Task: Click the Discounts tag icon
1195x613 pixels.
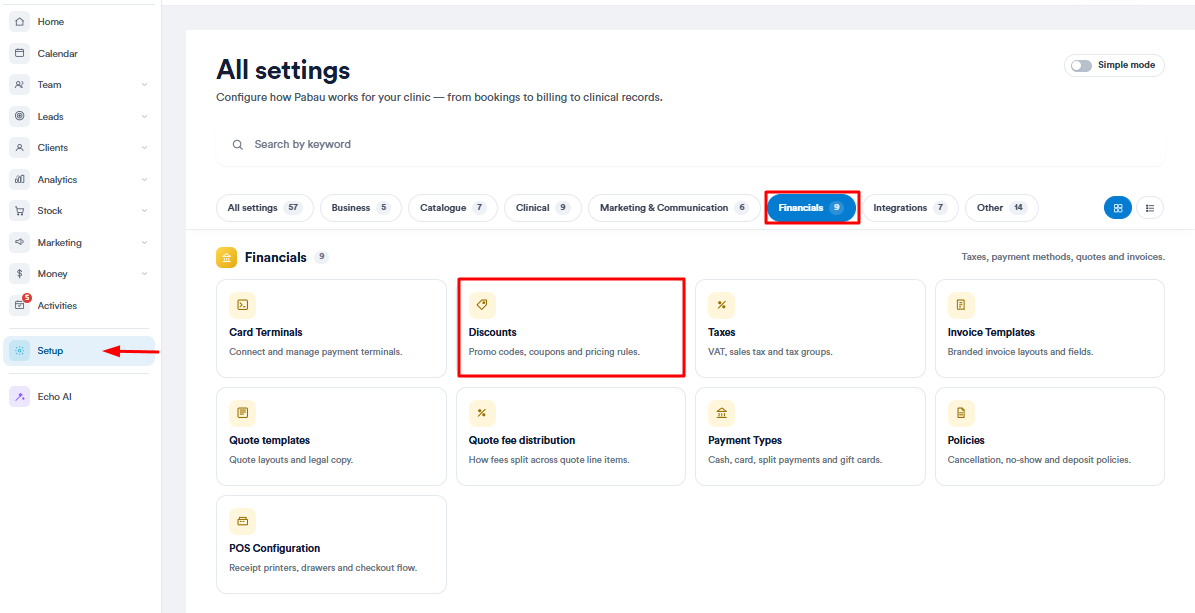Action: pos(482,305)
